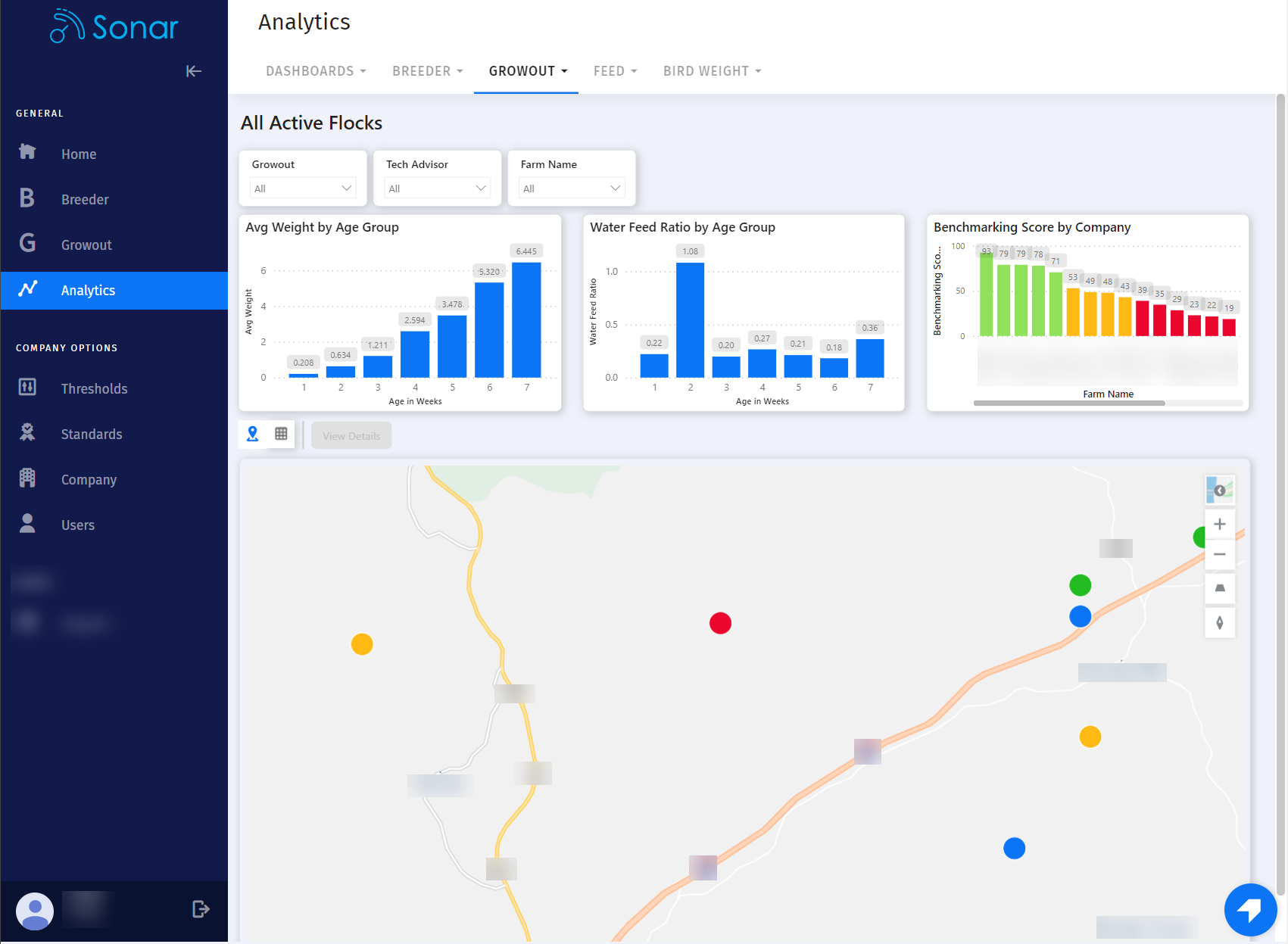Screen dimensions: 1288x944
Task: Click the orange 53 benchmarking score bar
Action: 1073,312
